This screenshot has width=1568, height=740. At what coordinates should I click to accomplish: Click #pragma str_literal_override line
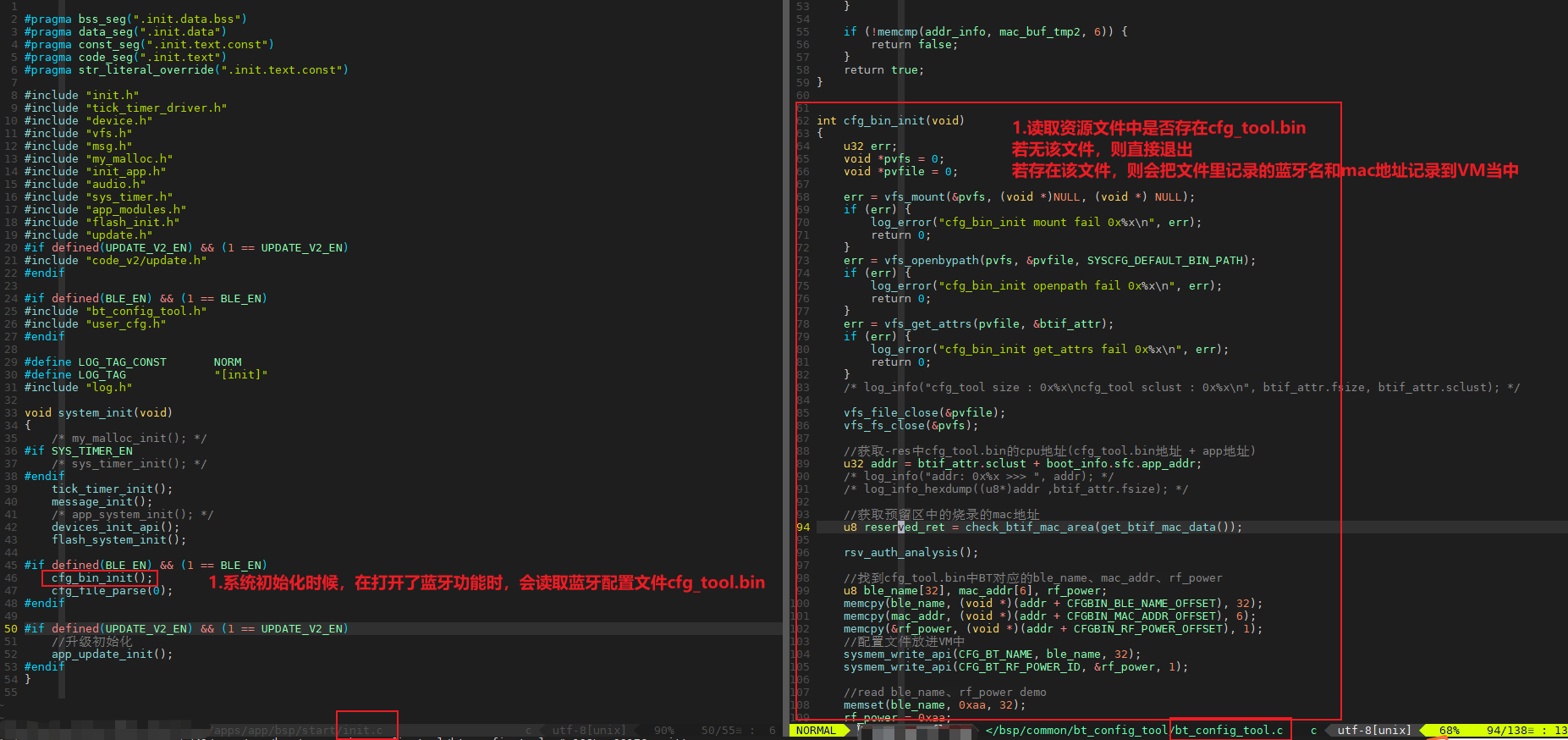[x=186, y=69]
